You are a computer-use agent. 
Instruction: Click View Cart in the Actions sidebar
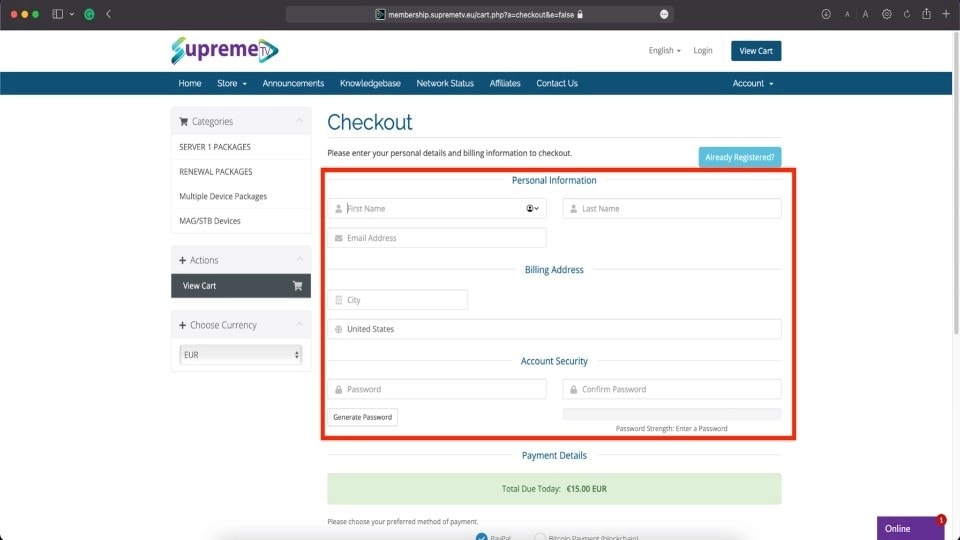tap(241, 285)
